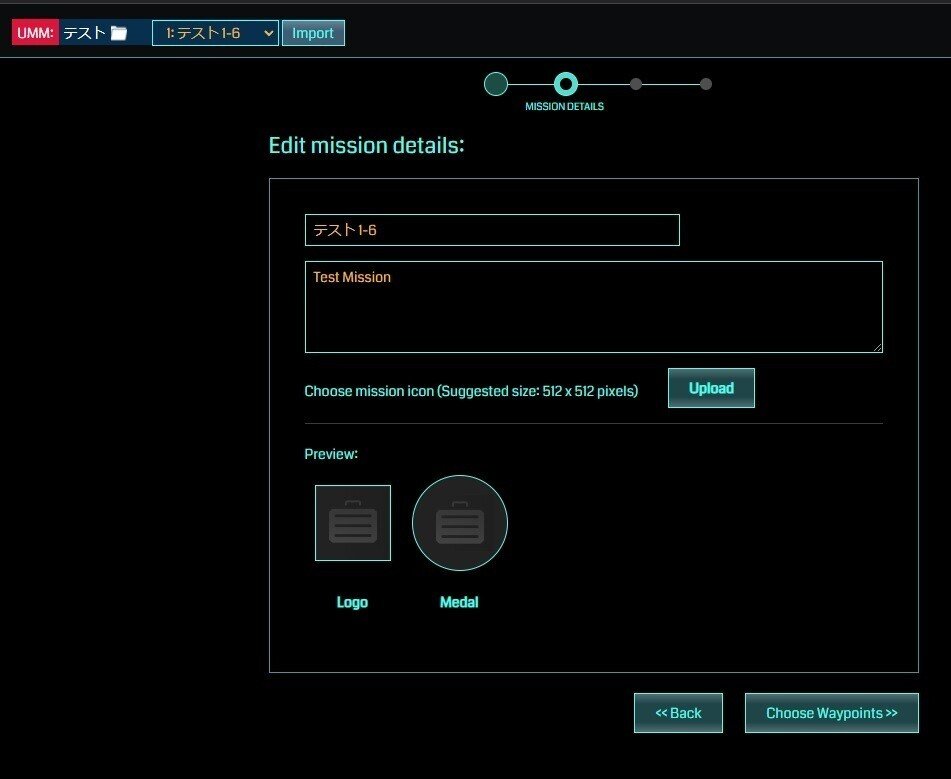951x779 pixels.
Task: Proceed with Choose Waypoints >> button
Action: pos(832,713)
